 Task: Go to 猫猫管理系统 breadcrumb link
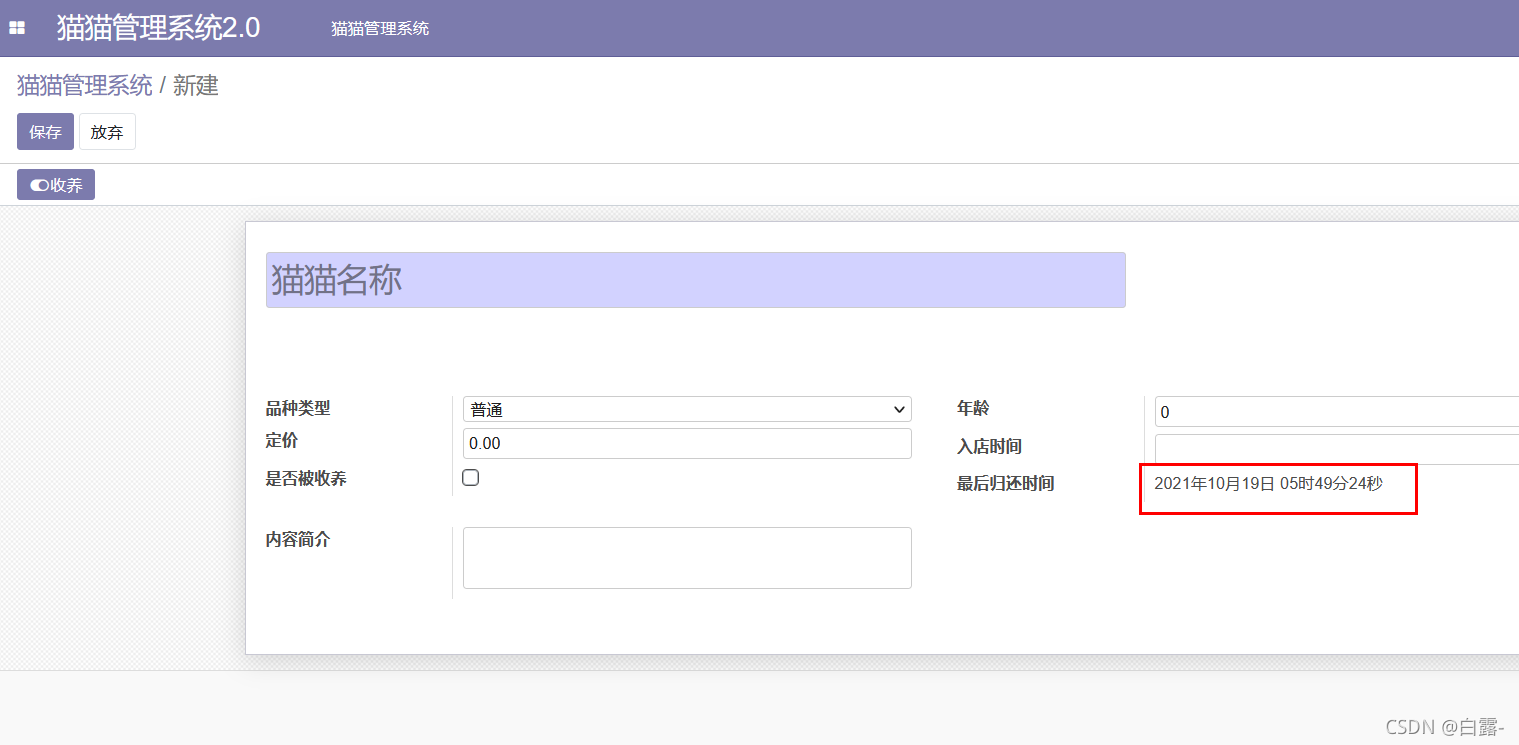[x=85, y=86]
